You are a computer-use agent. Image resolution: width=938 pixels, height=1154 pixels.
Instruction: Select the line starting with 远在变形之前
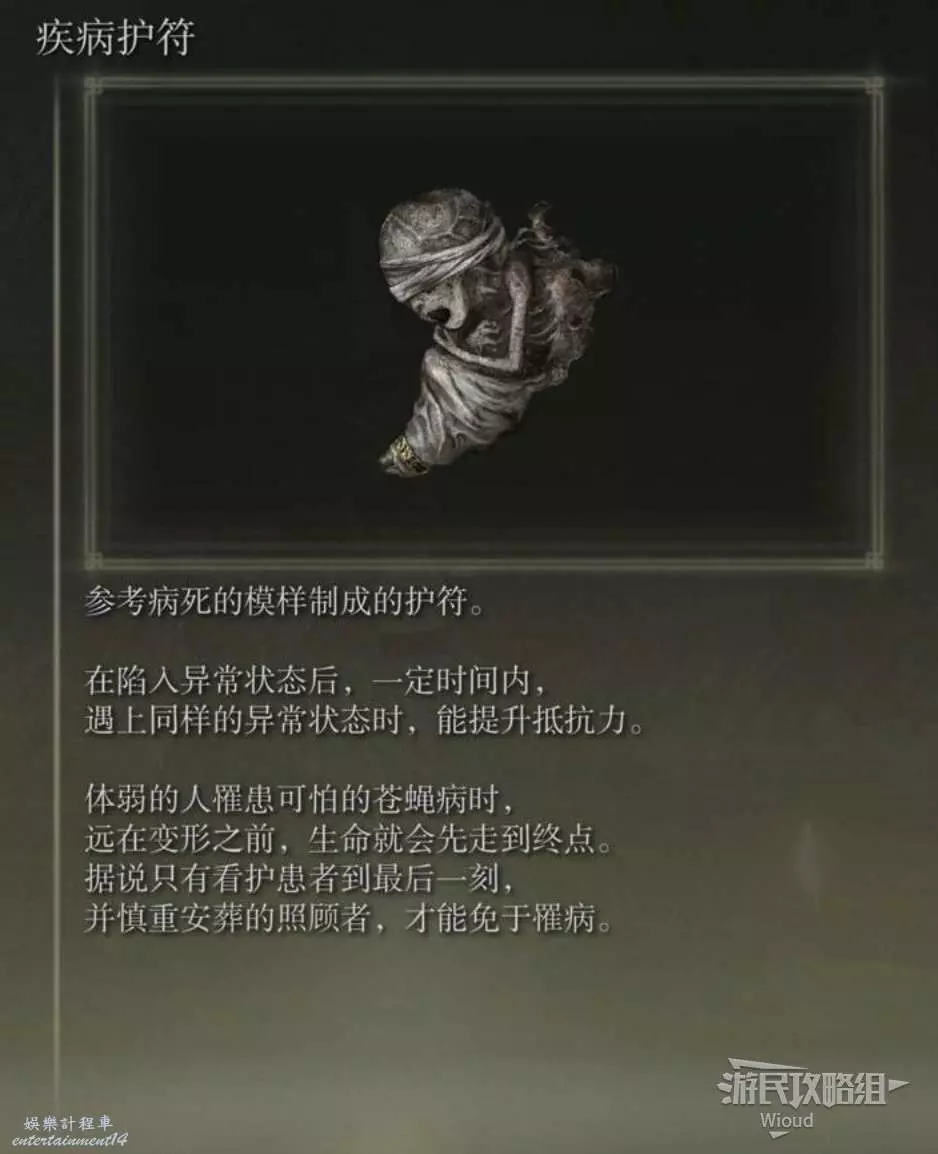pos(349,840)
